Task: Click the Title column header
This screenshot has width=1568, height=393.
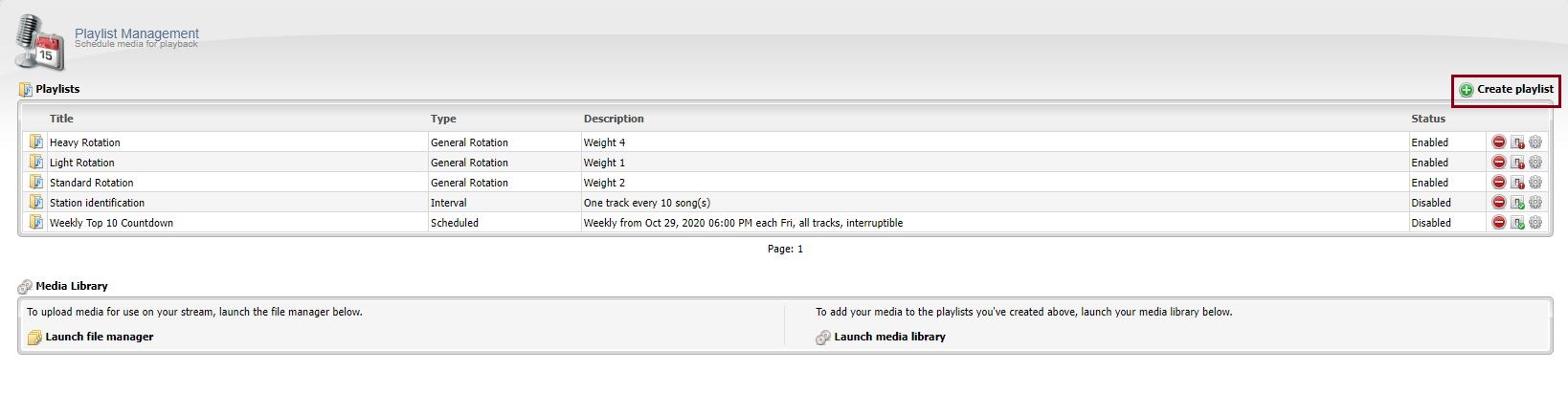Action: 61,119
